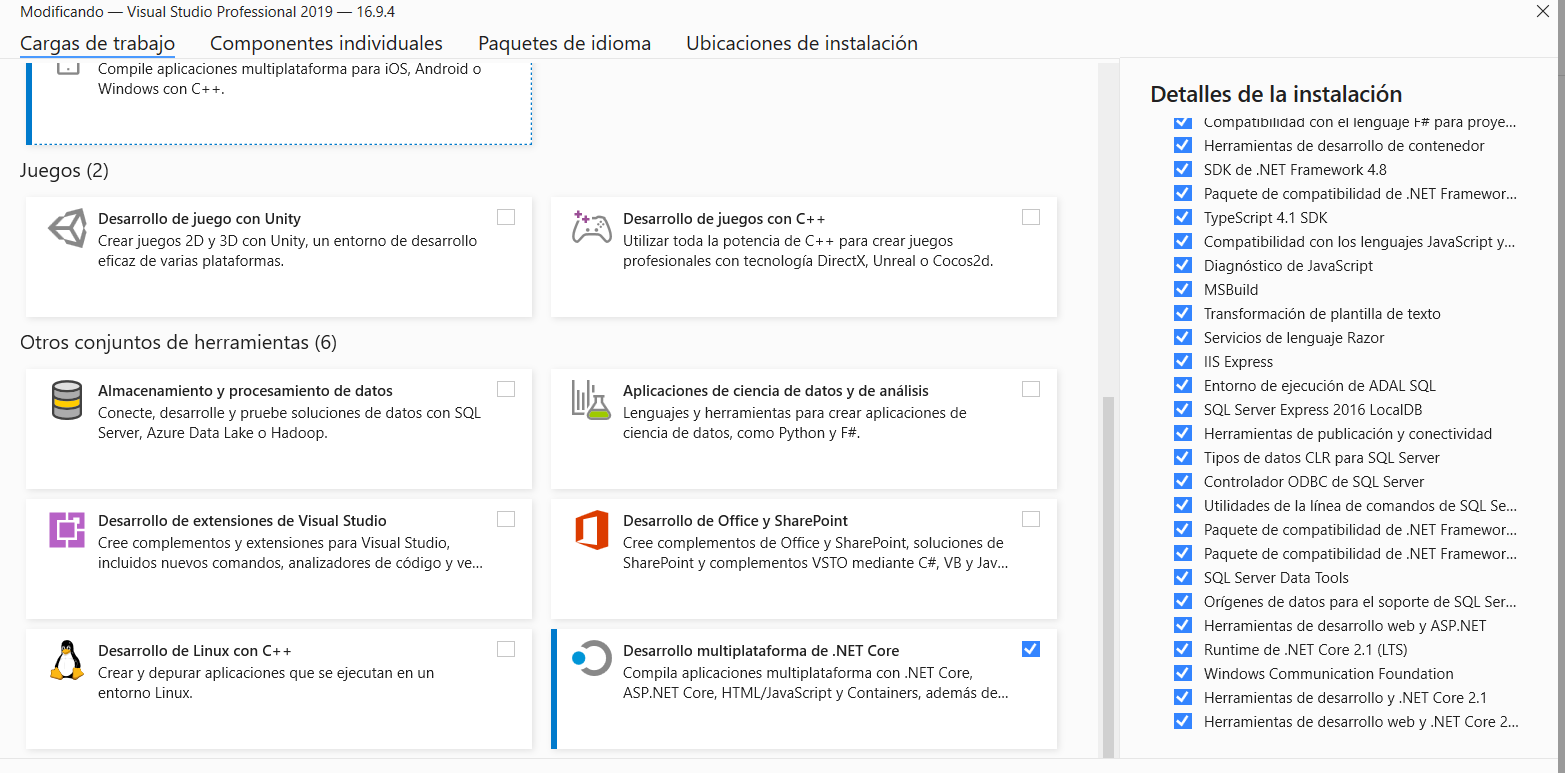
Task: Click Desarrollo de extensiones de Visual Studio title
Action: pyautogui.click(x=242, y=521)
